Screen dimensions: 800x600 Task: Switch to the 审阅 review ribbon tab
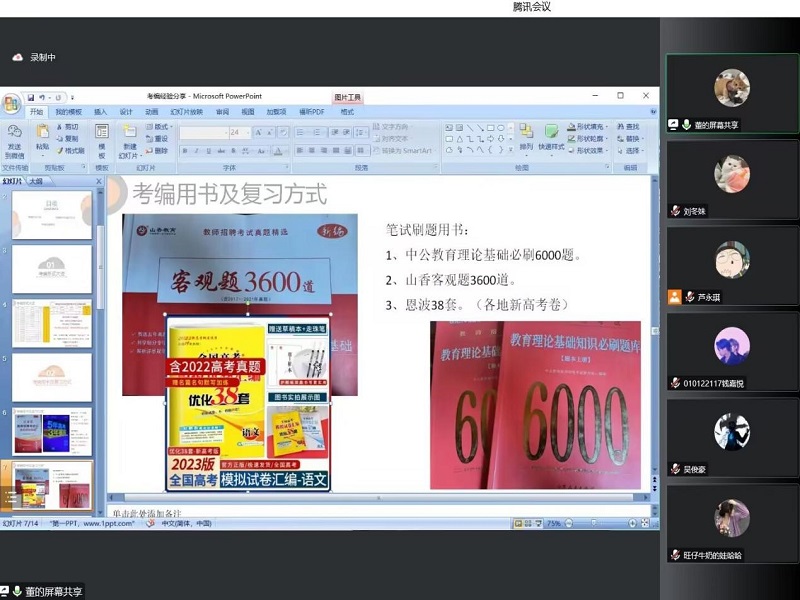[222, 112]
